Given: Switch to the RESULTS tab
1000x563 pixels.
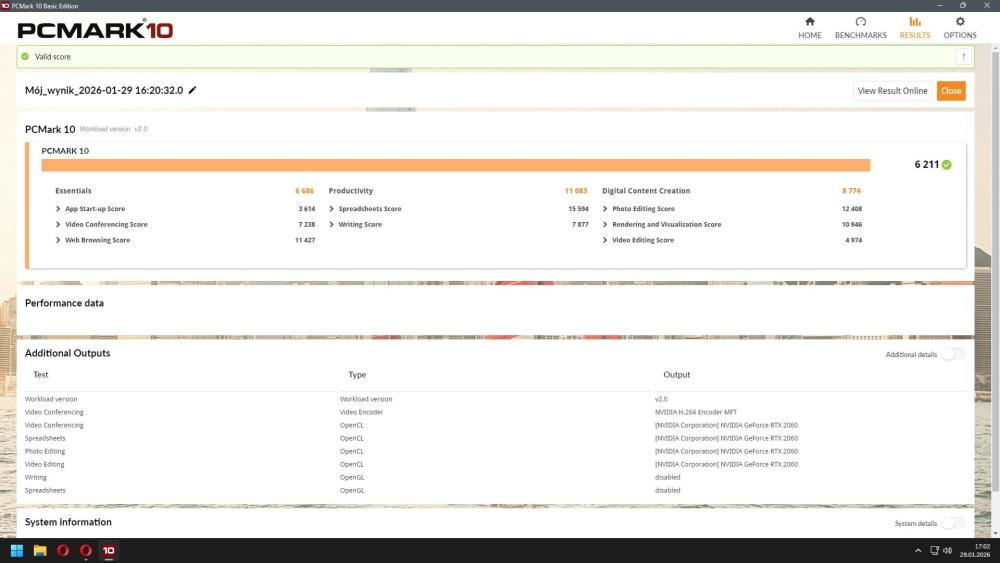Looking at the screenshot, I should coord(915,28).
